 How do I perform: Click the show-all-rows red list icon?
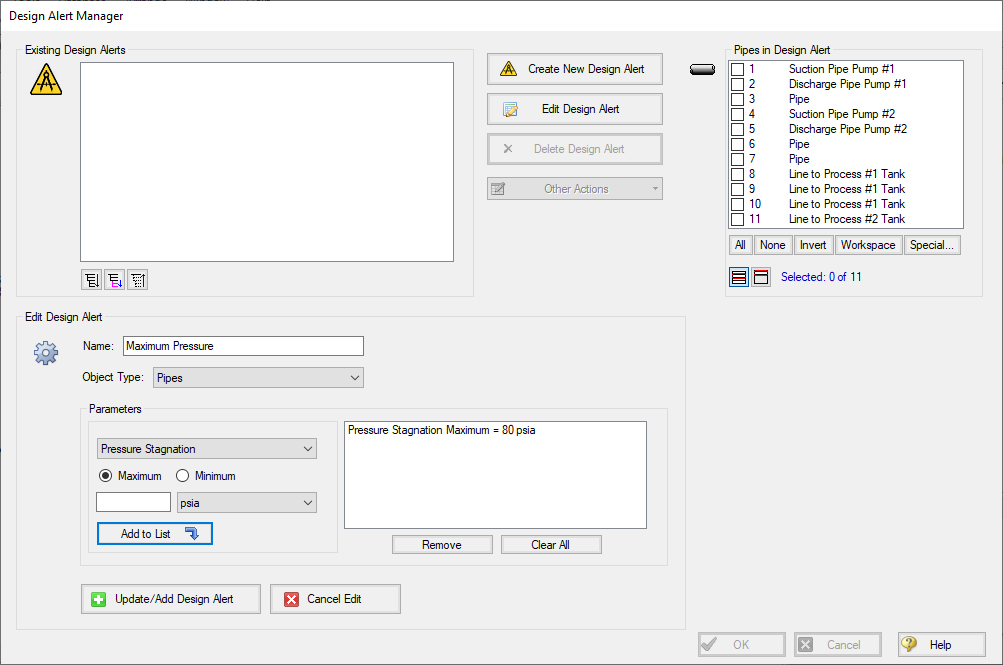pos(739,277)
